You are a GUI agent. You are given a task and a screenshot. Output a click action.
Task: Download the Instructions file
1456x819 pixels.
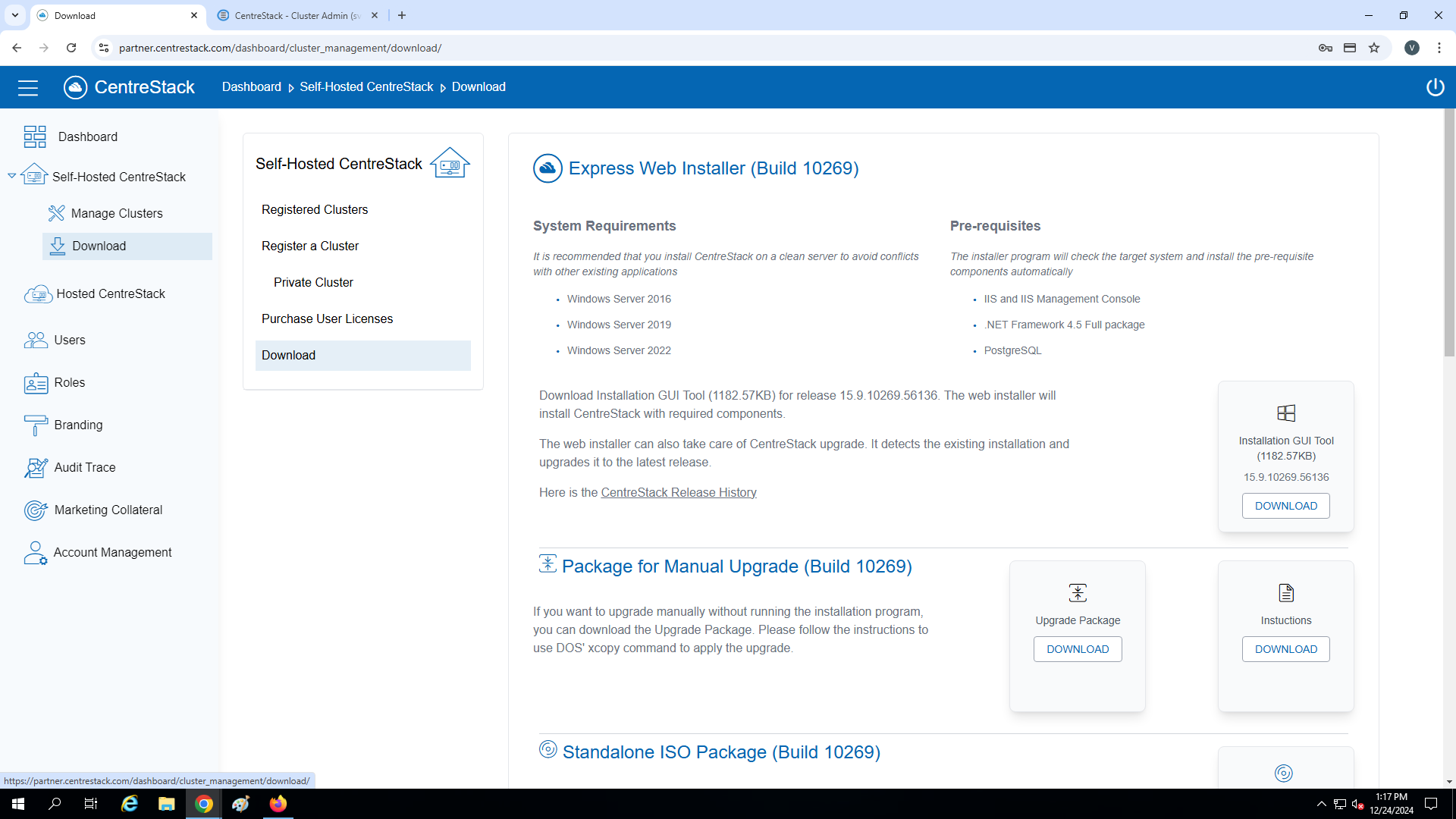coord(1286,649)
